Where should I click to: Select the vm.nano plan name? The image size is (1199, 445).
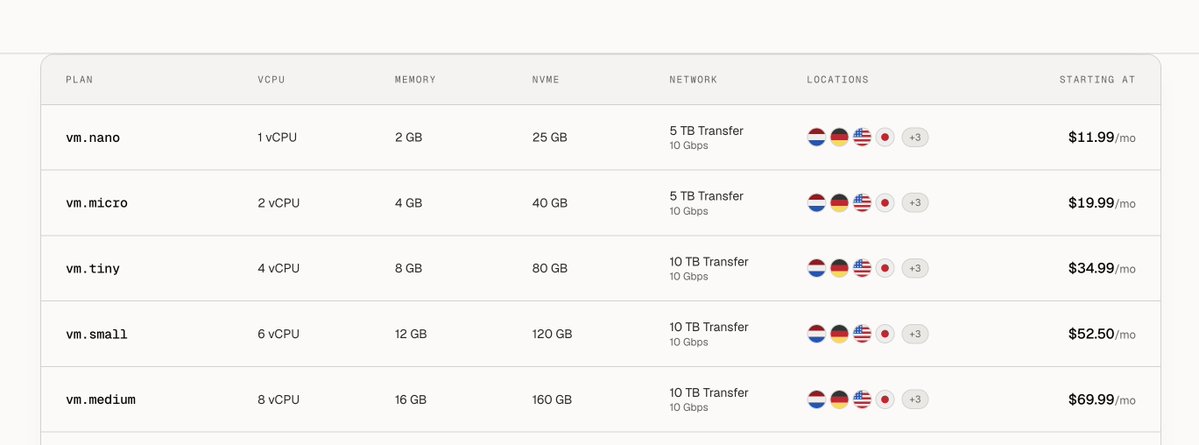point(93,138)
